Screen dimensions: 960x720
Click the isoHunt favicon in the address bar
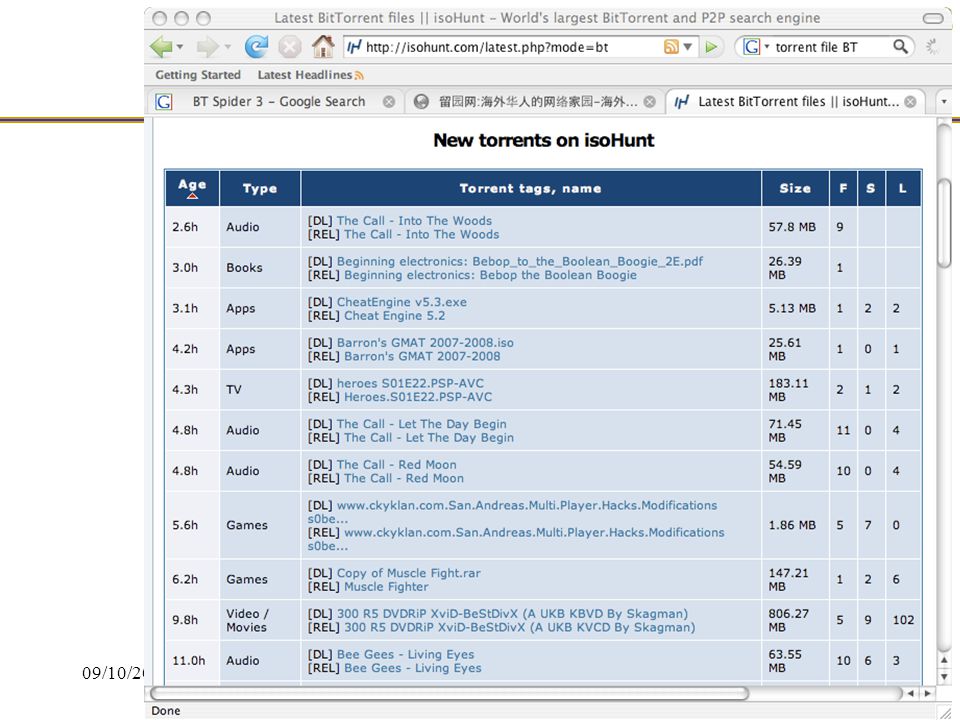(354, 47)
